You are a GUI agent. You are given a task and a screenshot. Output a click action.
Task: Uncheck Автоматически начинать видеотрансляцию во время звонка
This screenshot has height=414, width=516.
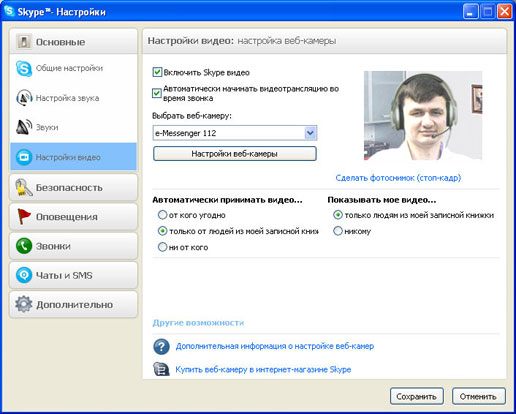157,93
